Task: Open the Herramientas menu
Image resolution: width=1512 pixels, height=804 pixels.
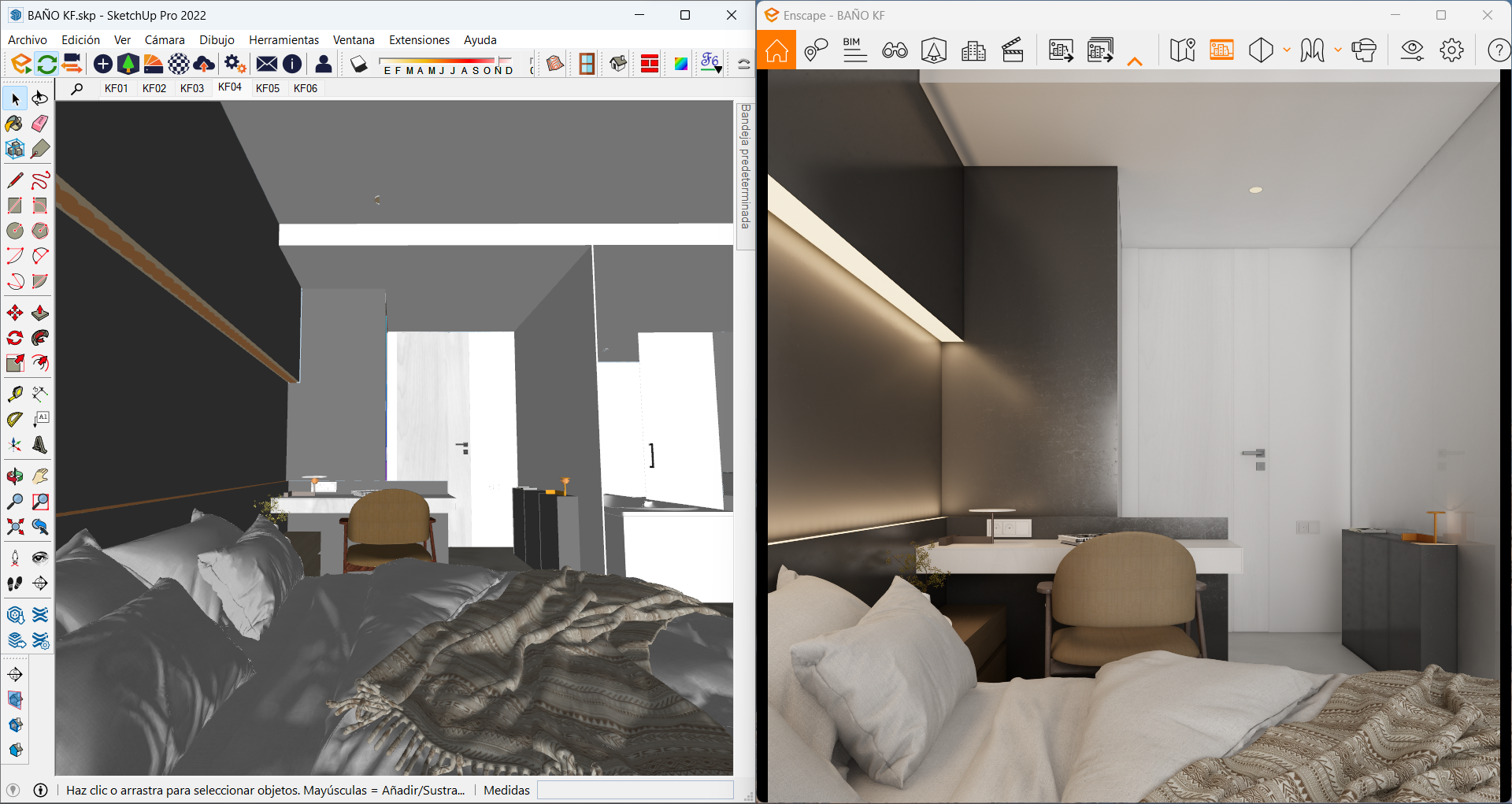Action: 284,40
